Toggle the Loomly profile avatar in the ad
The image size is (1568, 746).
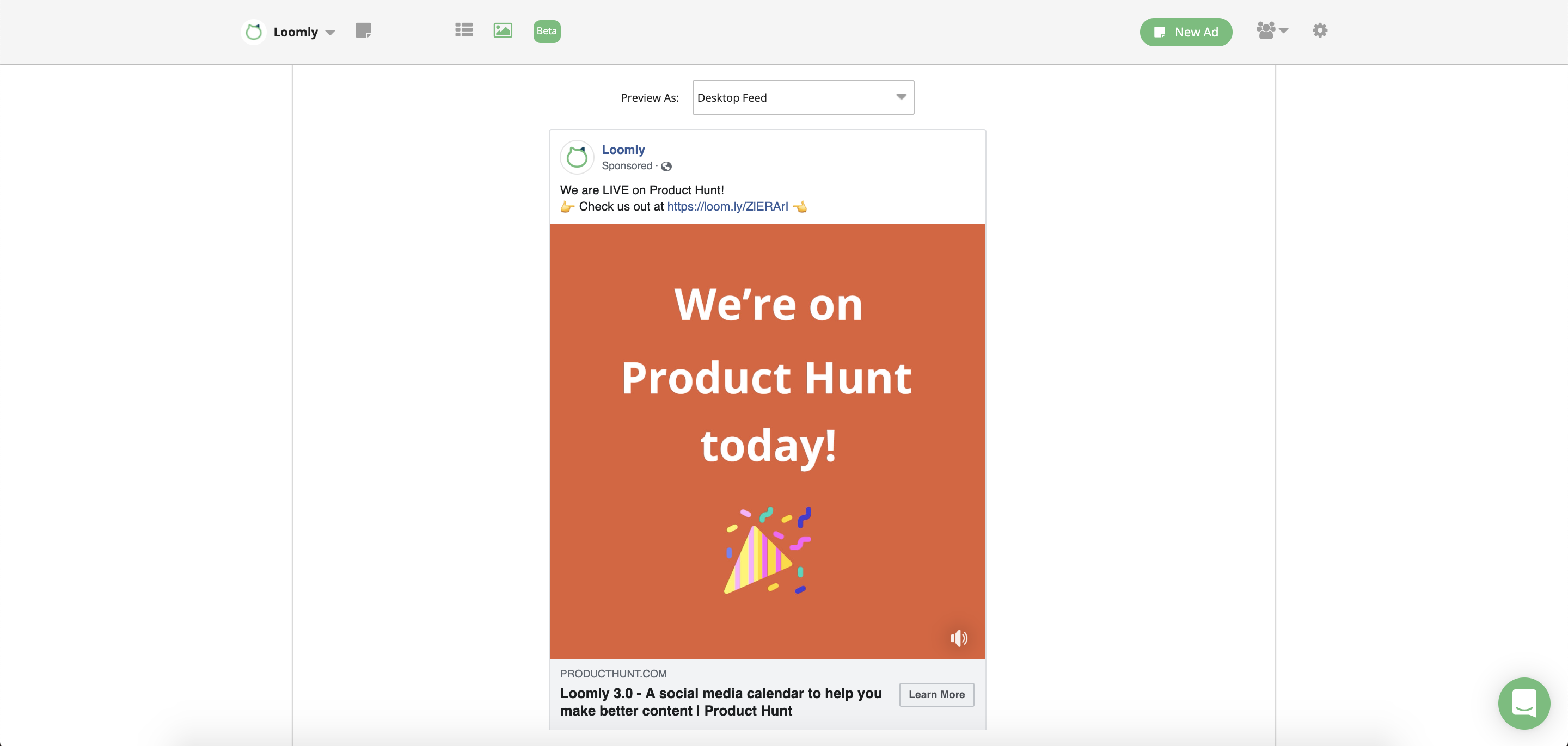577,156
